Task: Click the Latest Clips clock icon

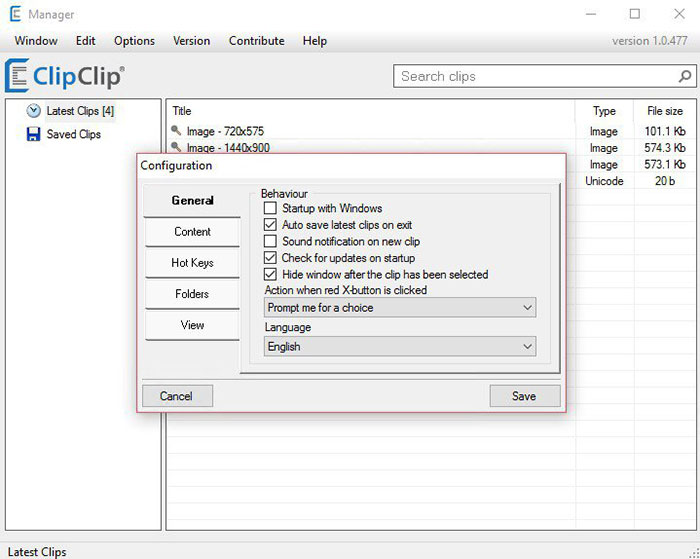Action: click(x=34, y=111)
